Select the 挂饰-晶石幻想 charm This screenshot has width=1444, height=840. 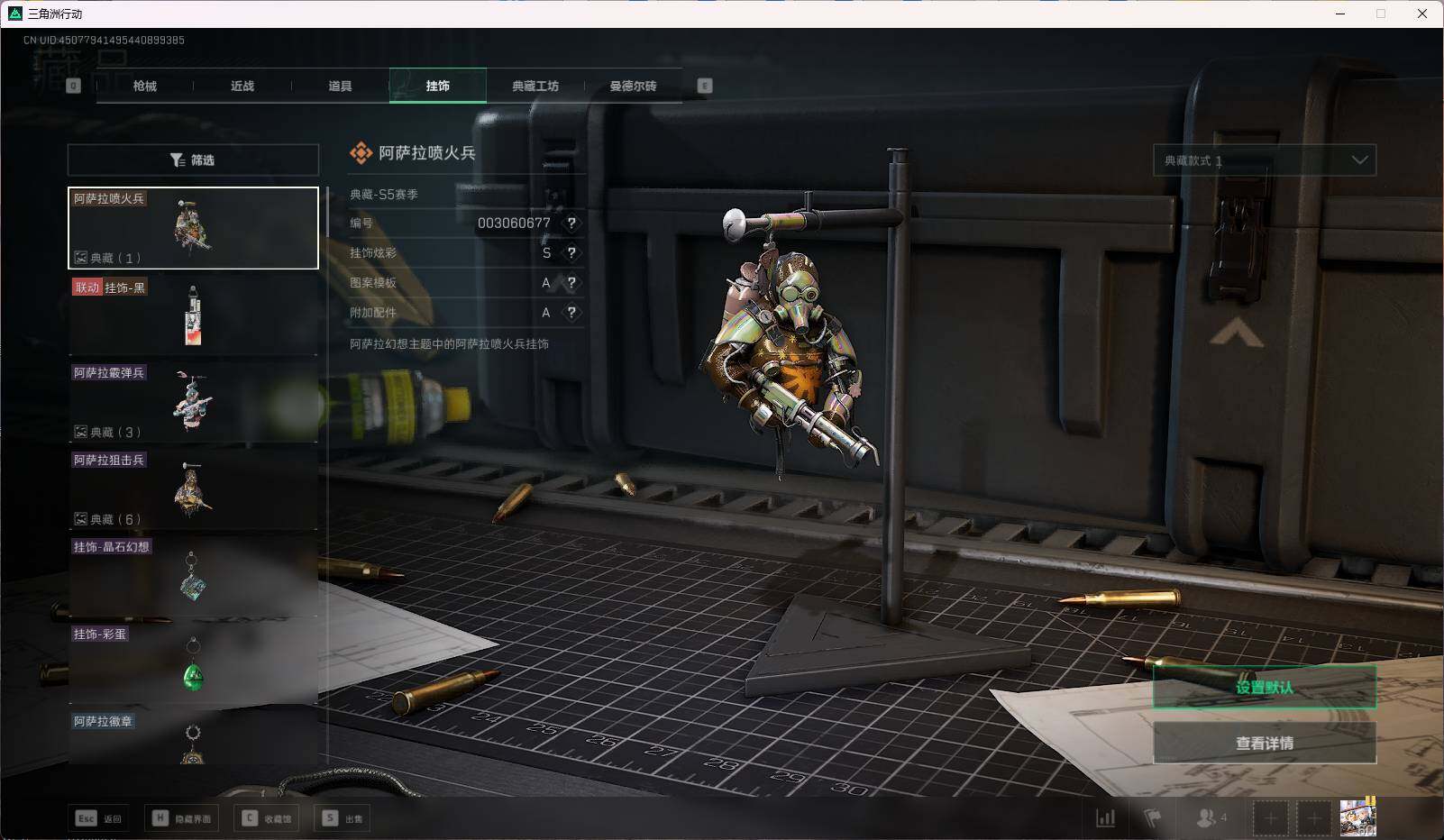[x=193, y=577]
